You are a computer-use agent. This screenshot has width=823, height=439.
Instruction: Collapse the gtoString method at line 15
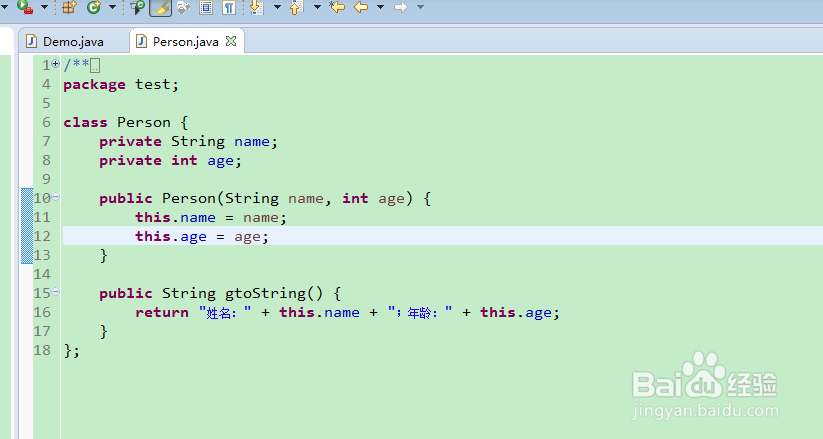56,291
